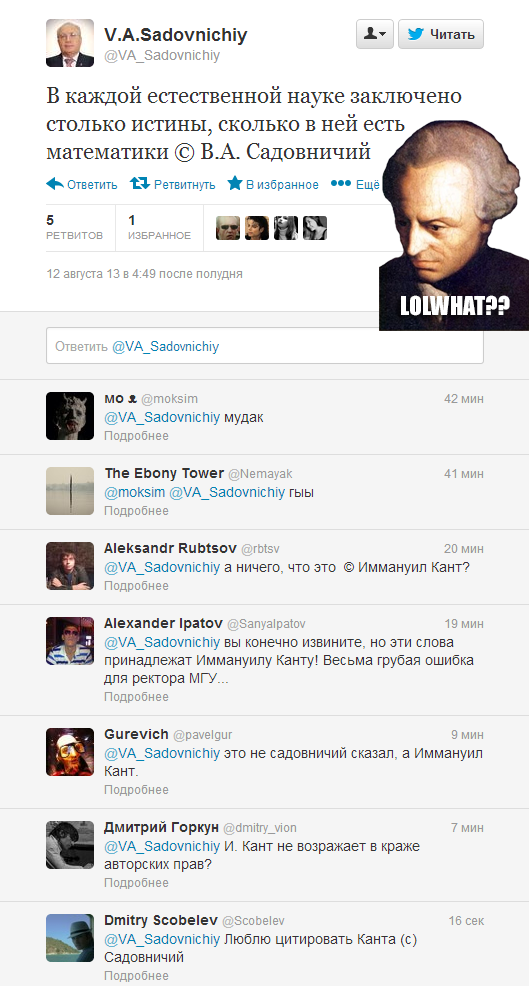The height and width of the screenshot is (986, 529).
Task: Open first retweeter avatar in the row
Action: (228, 228)
